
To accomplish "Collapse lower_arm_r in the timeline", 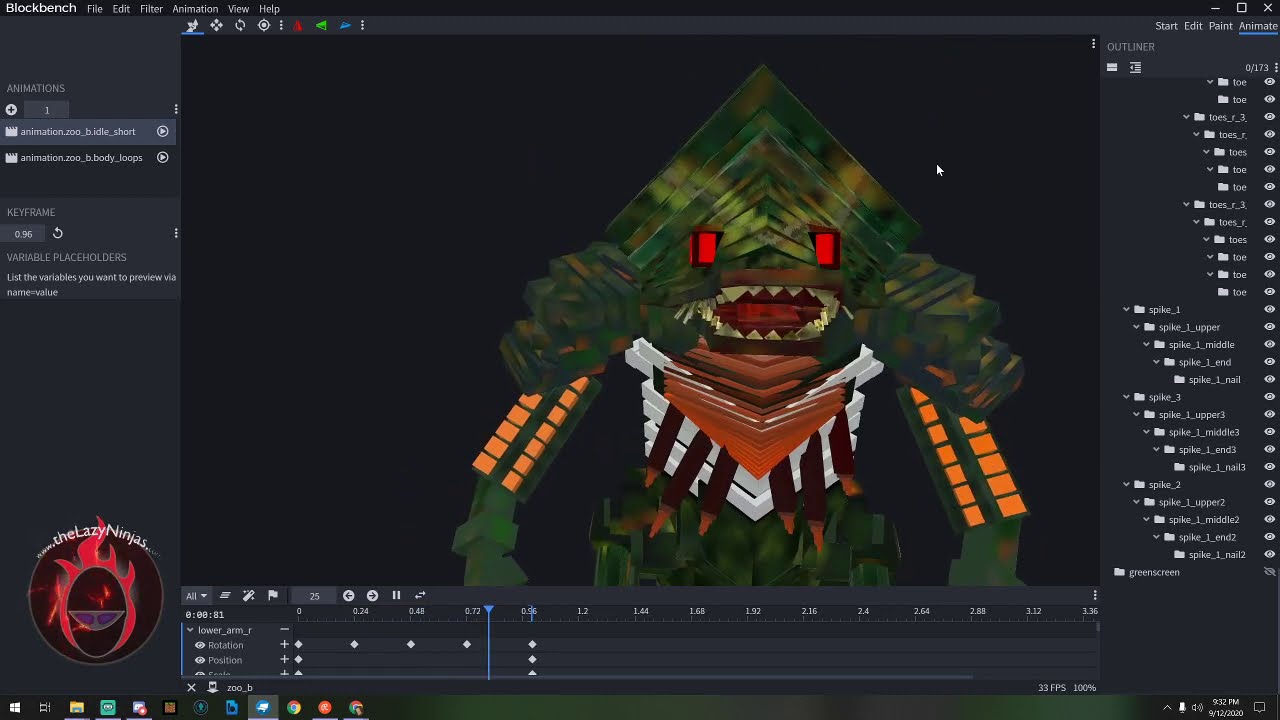I will (189, 630).
